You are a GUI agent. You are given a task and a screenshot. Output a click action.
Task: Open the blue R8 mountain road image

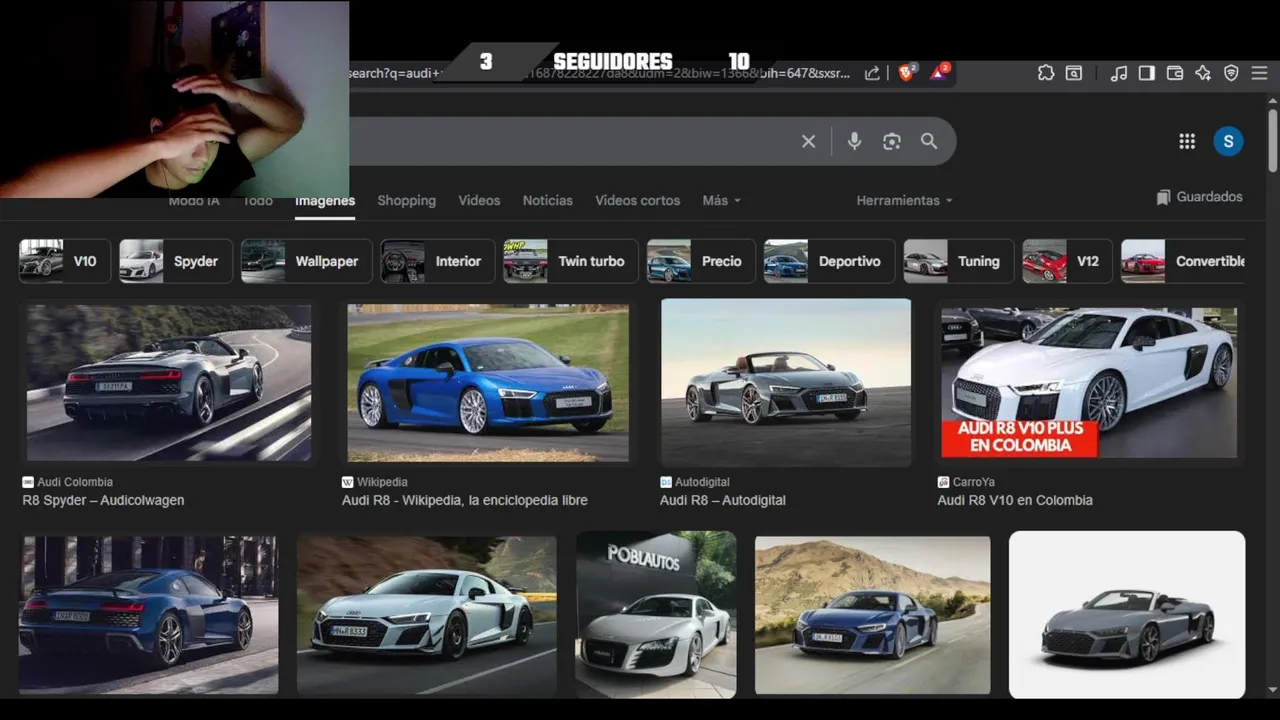click(872, 615)
